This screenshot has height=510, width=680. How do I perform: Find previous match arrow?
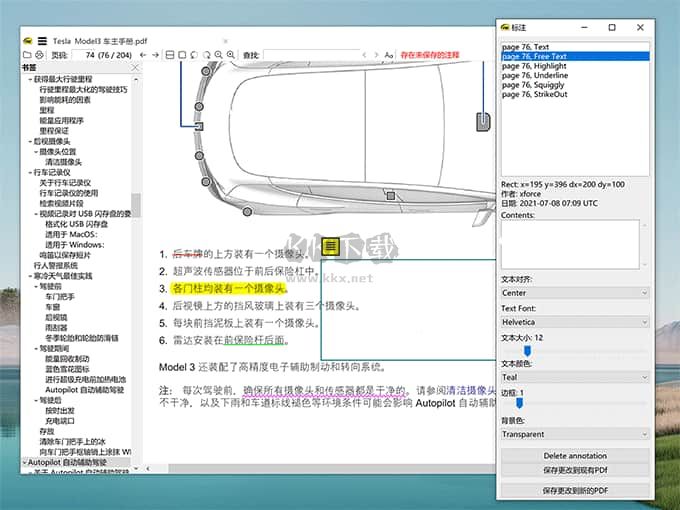tap(364, 55)
